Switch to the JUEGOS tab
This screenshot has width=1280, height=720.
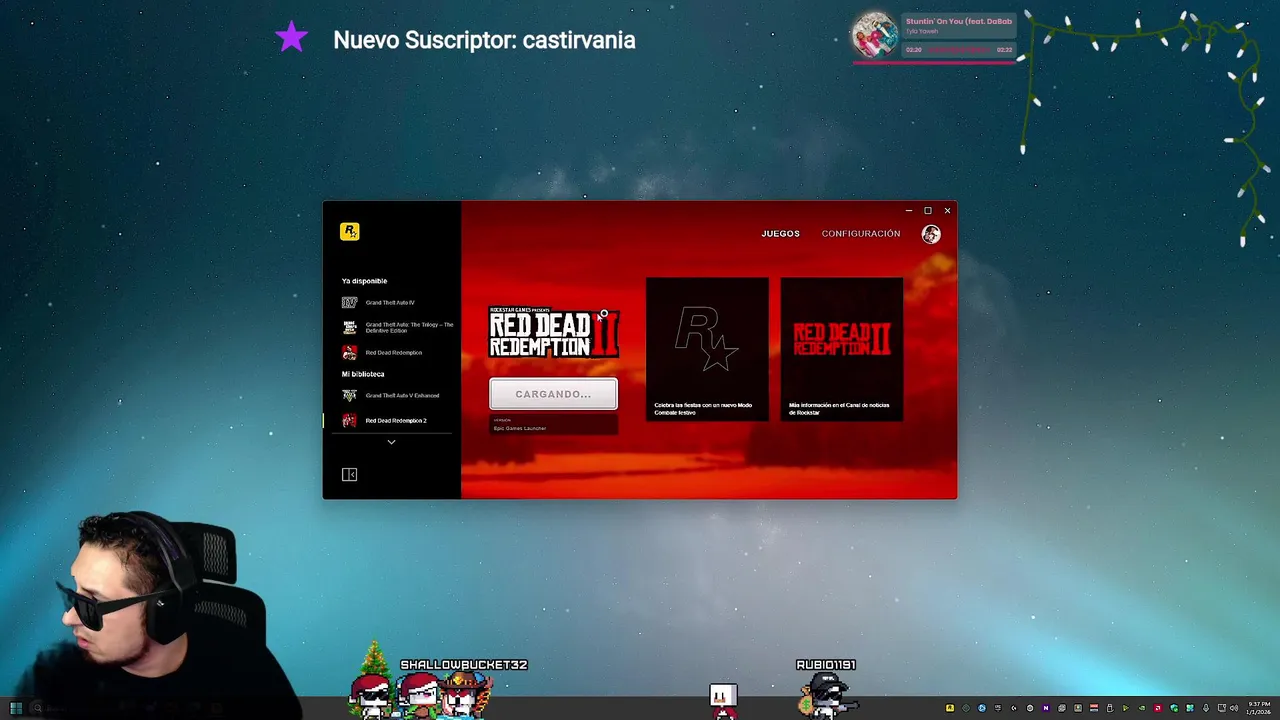click(780, 233)
